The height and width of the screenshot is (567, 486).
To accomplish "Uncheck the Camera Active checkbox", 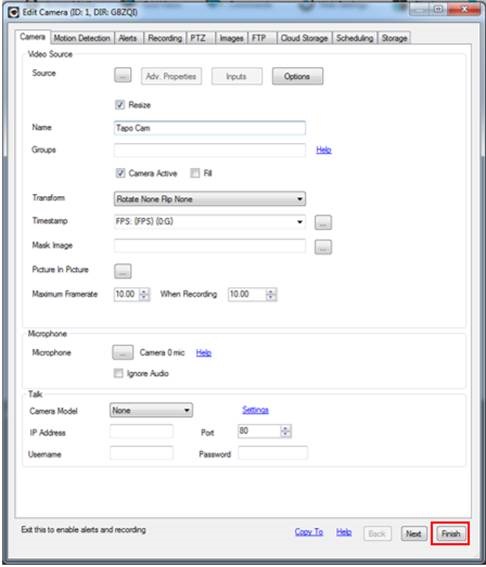I will coord(120,173).
